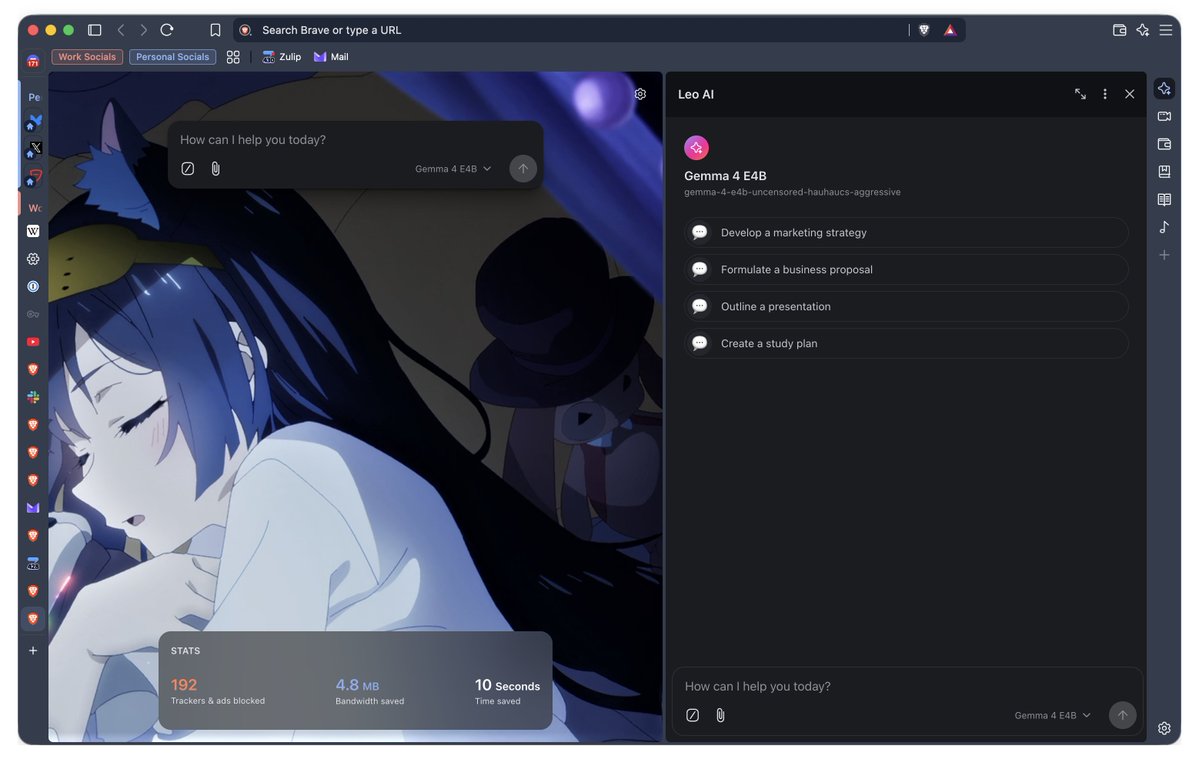Open the Brave main hamburger menu
This screenshot has width=1199, height=766.
pyautogui.click(x=1165, y=30)
